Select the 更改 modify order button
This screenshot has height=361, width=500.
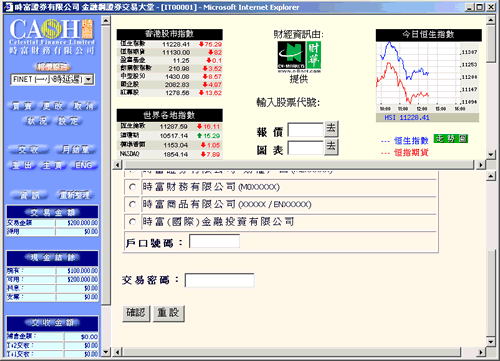pos(53,106)
